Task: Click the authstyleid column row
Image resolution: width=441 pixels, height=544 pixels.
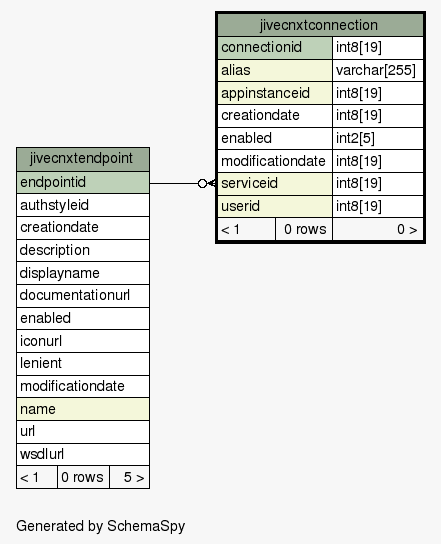Action: (x=83, y=205)
